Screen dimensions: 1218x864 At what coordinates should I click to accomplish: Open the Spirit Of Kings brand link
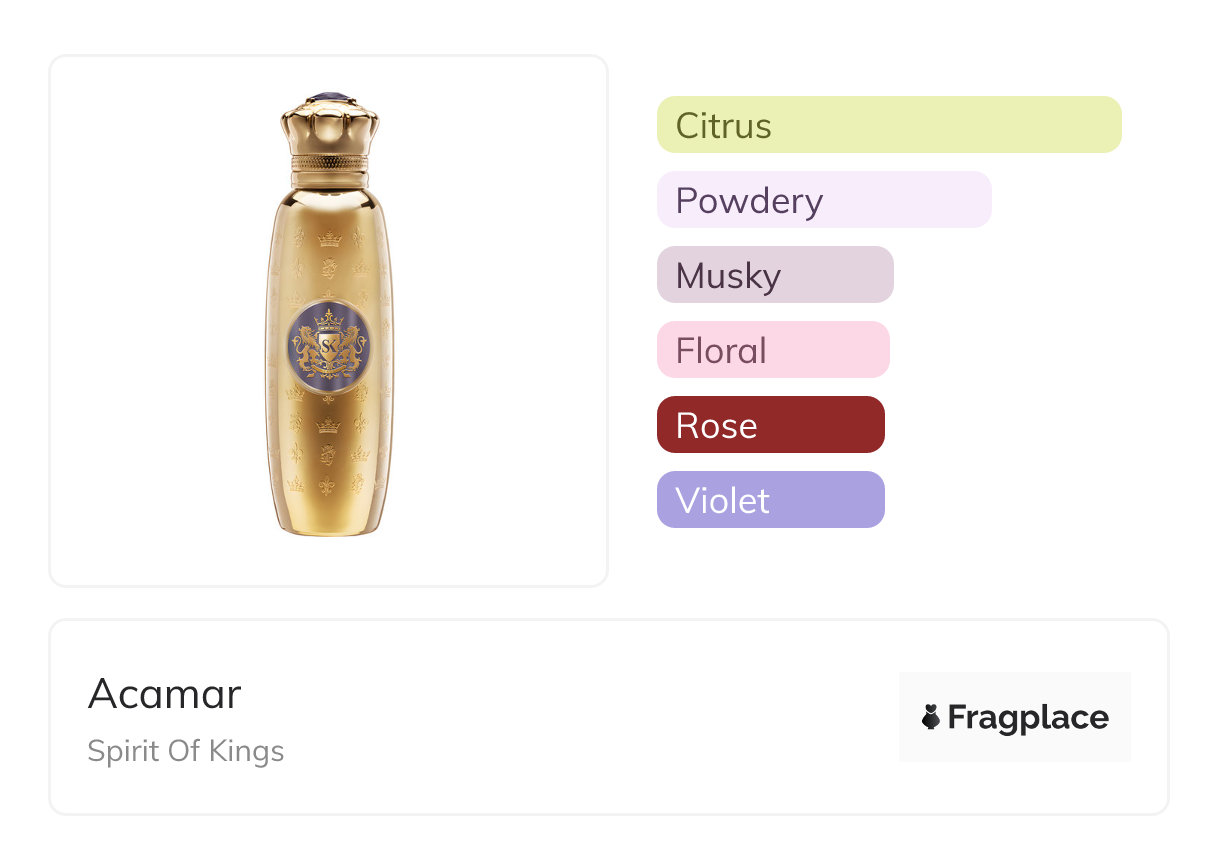186,751
